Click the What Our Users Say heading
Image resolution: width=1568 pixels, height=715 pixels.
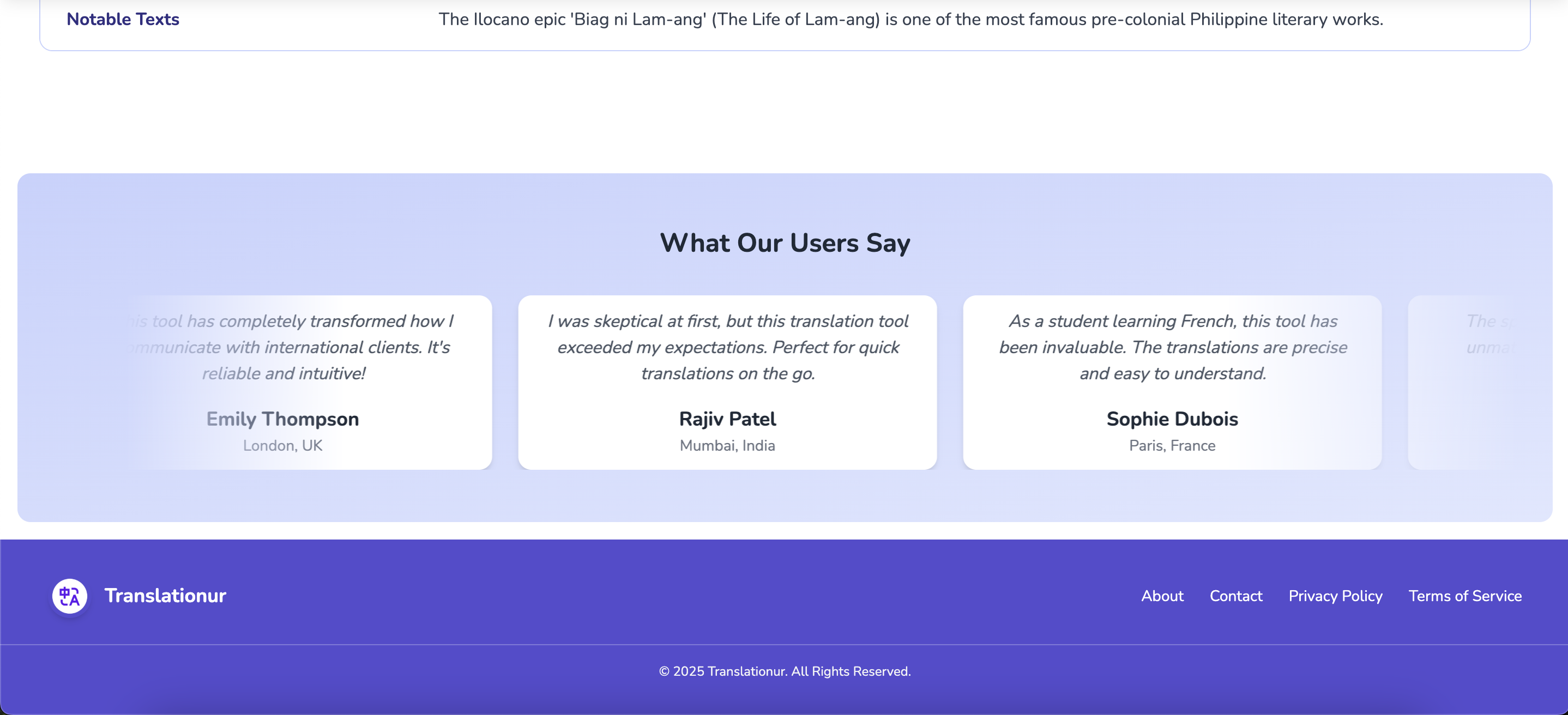click(785, 243)
